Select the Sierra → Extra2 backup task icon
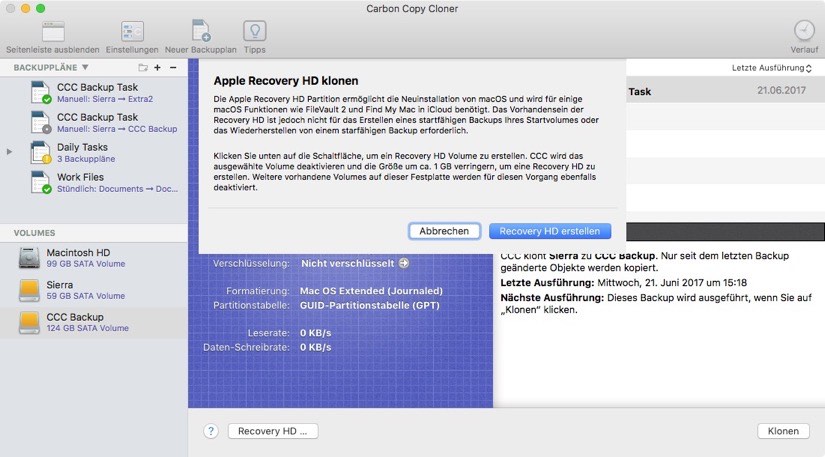 41,92
